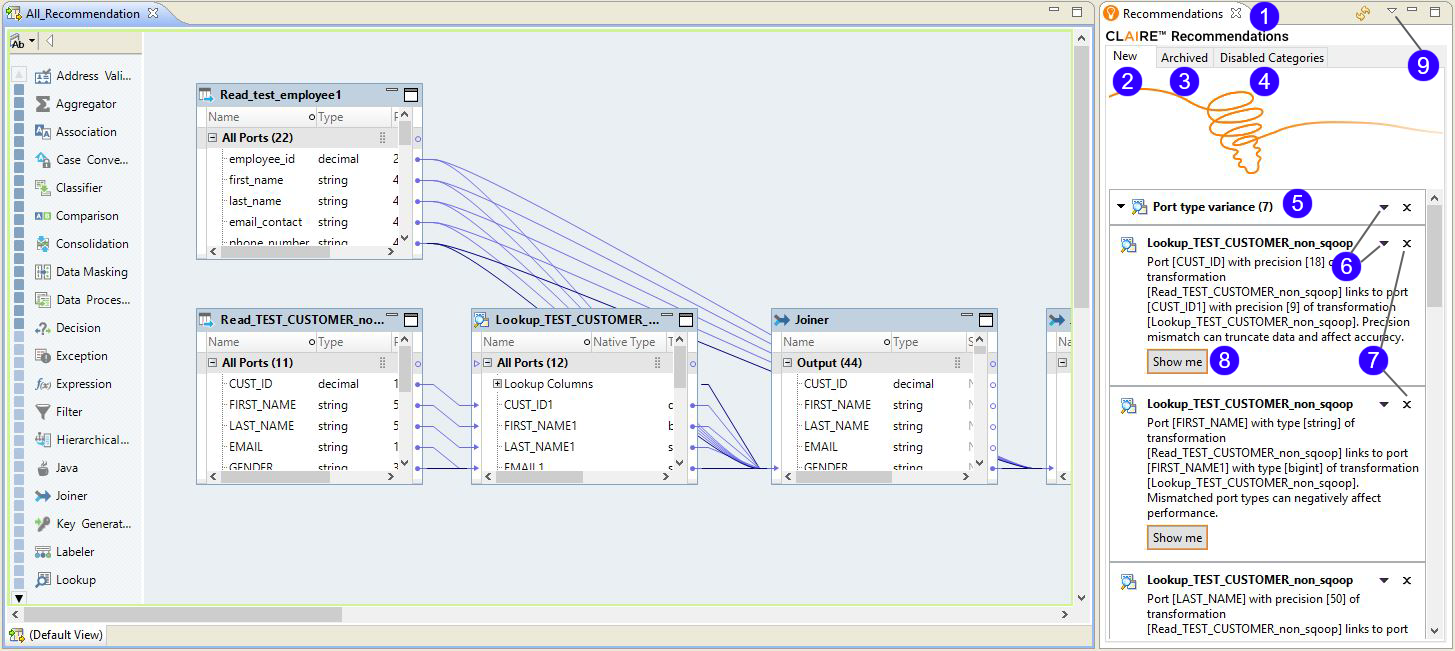Image resolution: width=1455 pixels, height=651 pixels.
Task: Open the Disabled Categories tab
Action: pos(1271,58)
